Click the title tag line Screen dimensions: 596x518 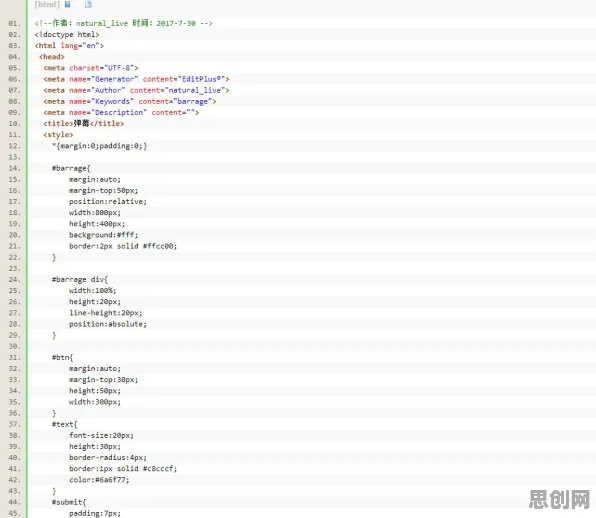pos(84,124)
